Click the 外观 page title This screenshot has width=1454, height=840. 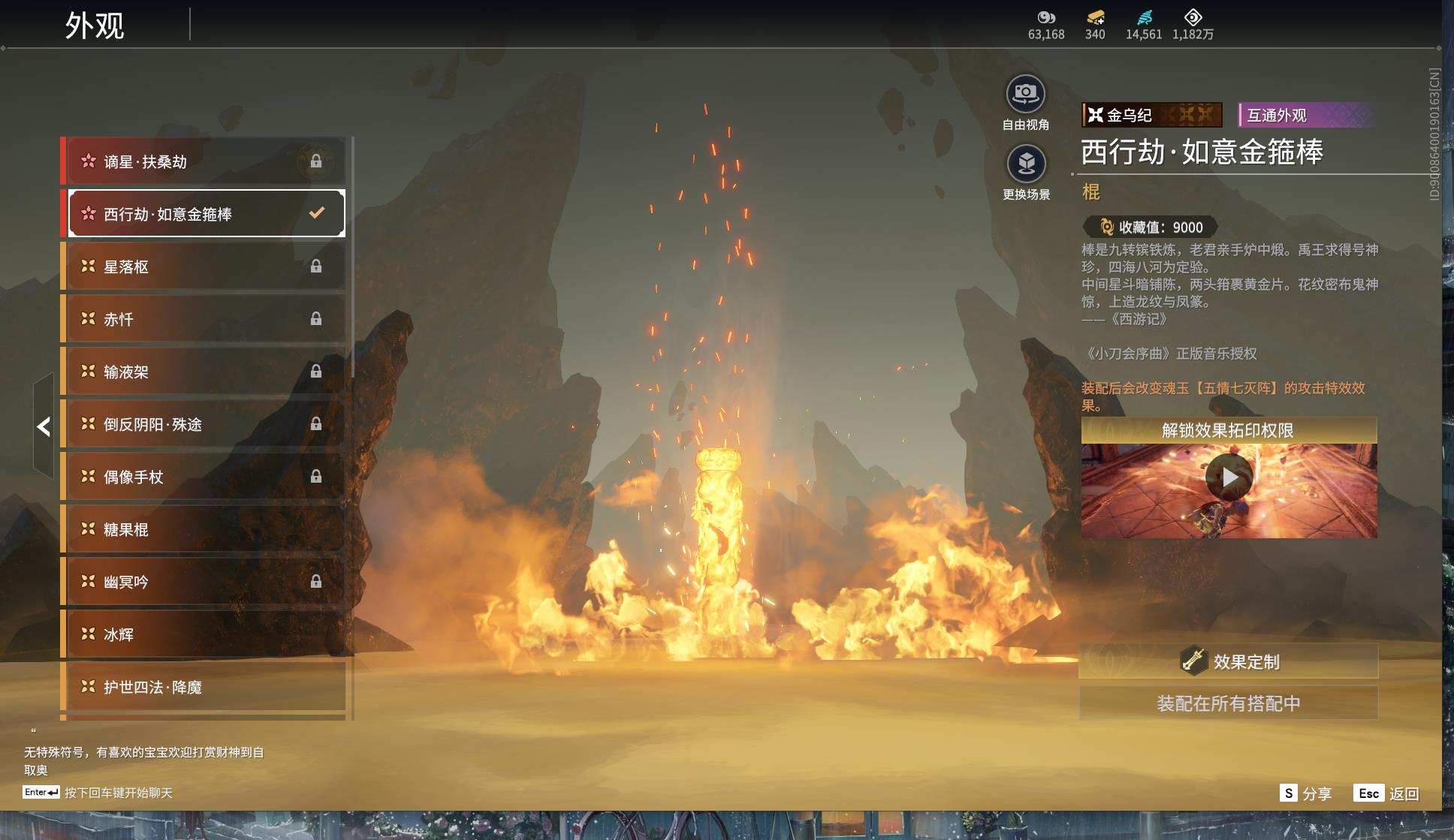coord(95,26)
